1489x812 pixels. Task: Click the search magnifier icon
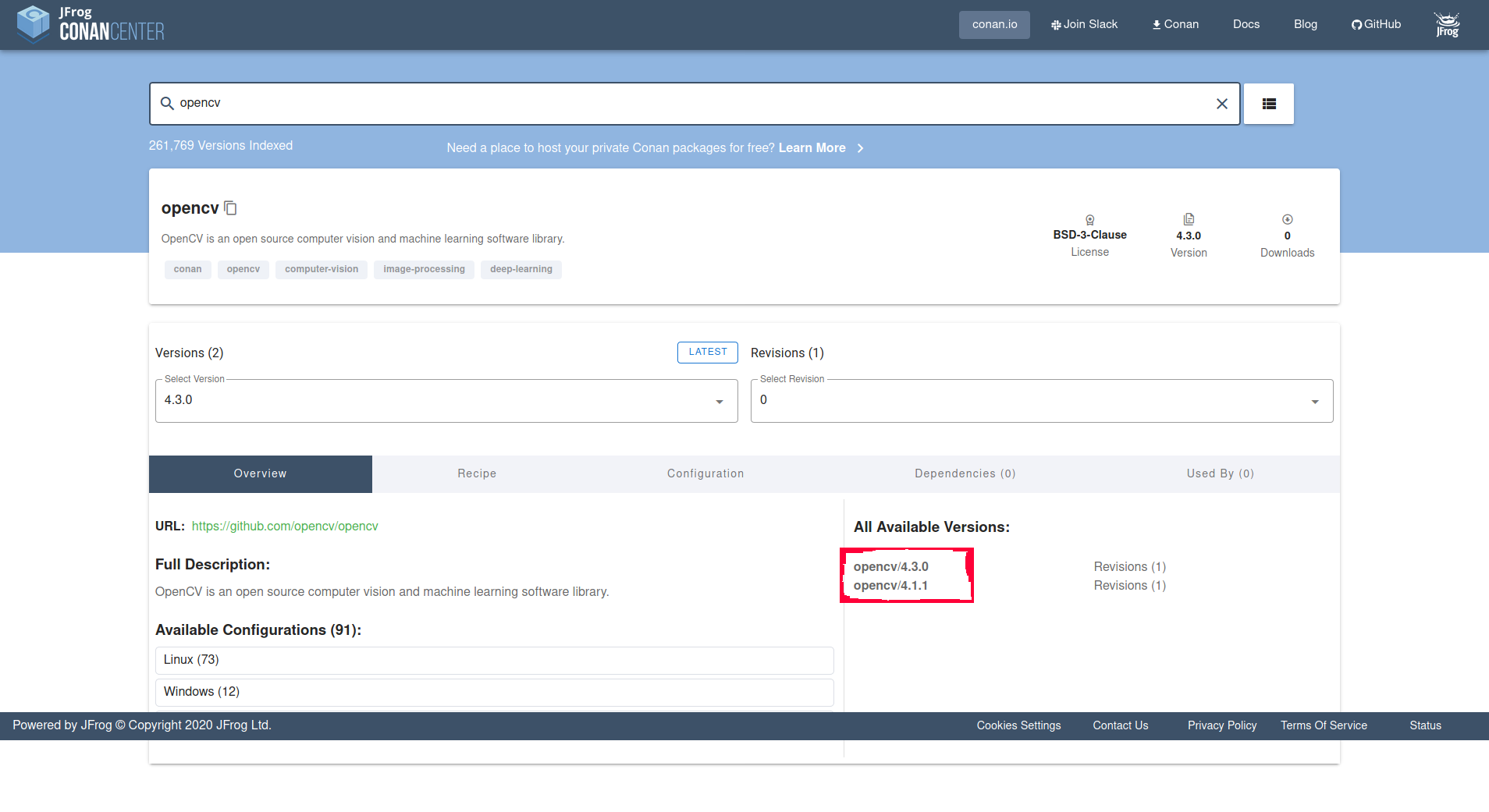coord(167,103)
